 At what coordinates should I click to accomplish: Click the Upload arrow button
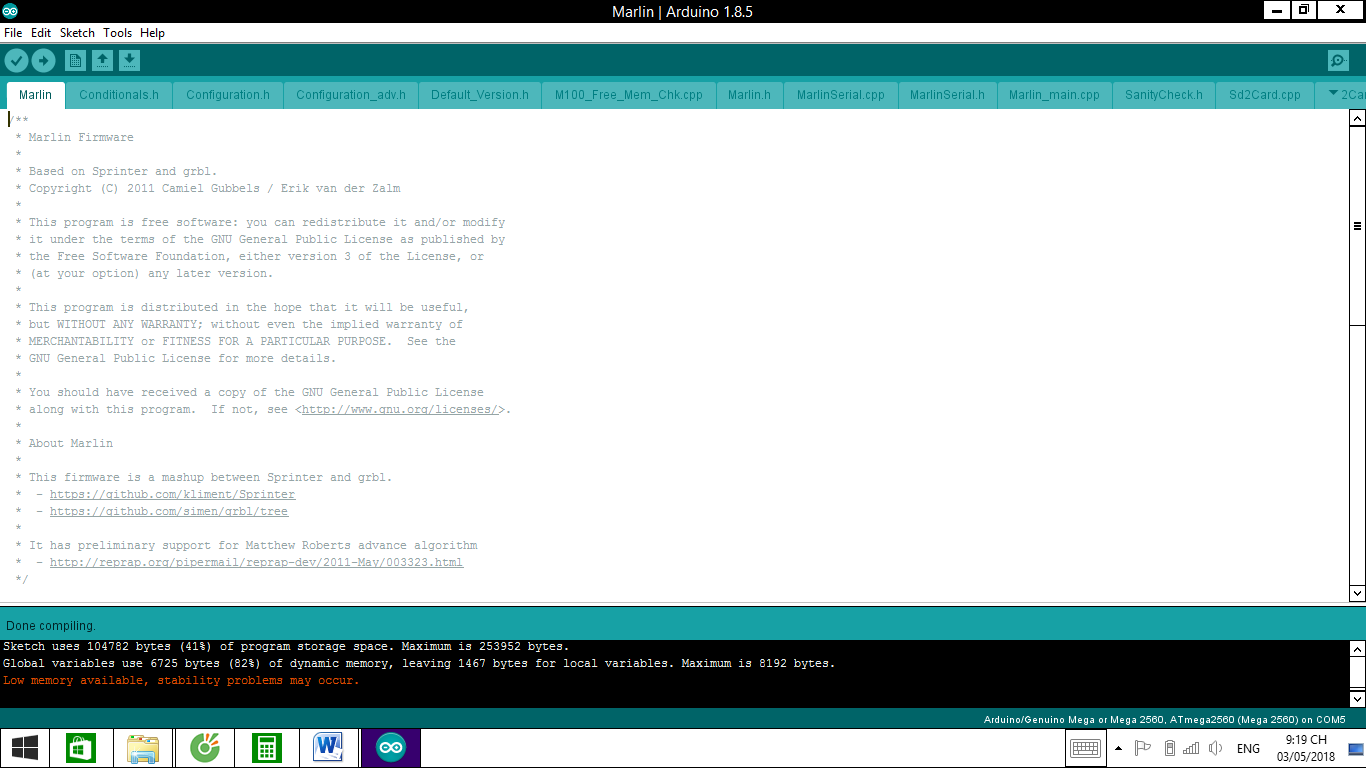43,61
